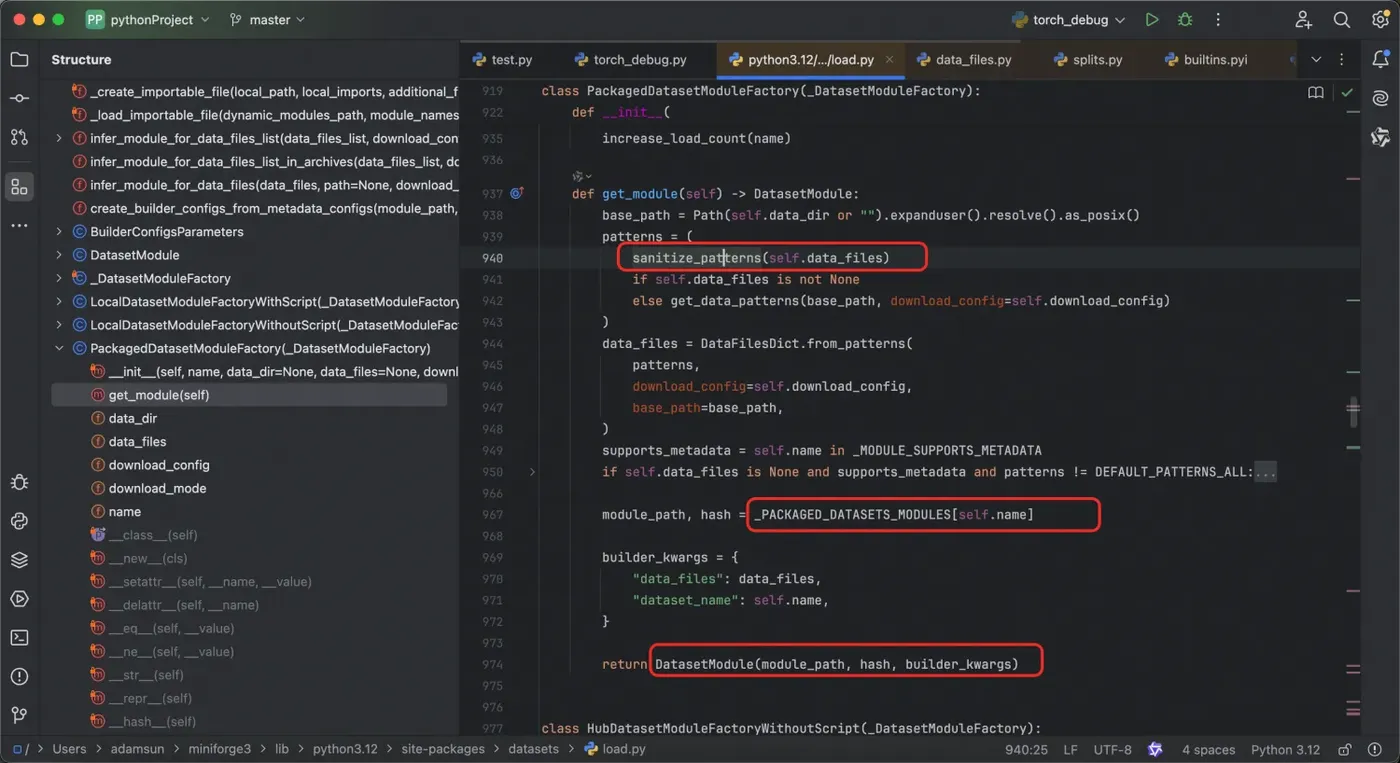Click line:column 940:25 in status bar

[x=1026, y=749]
